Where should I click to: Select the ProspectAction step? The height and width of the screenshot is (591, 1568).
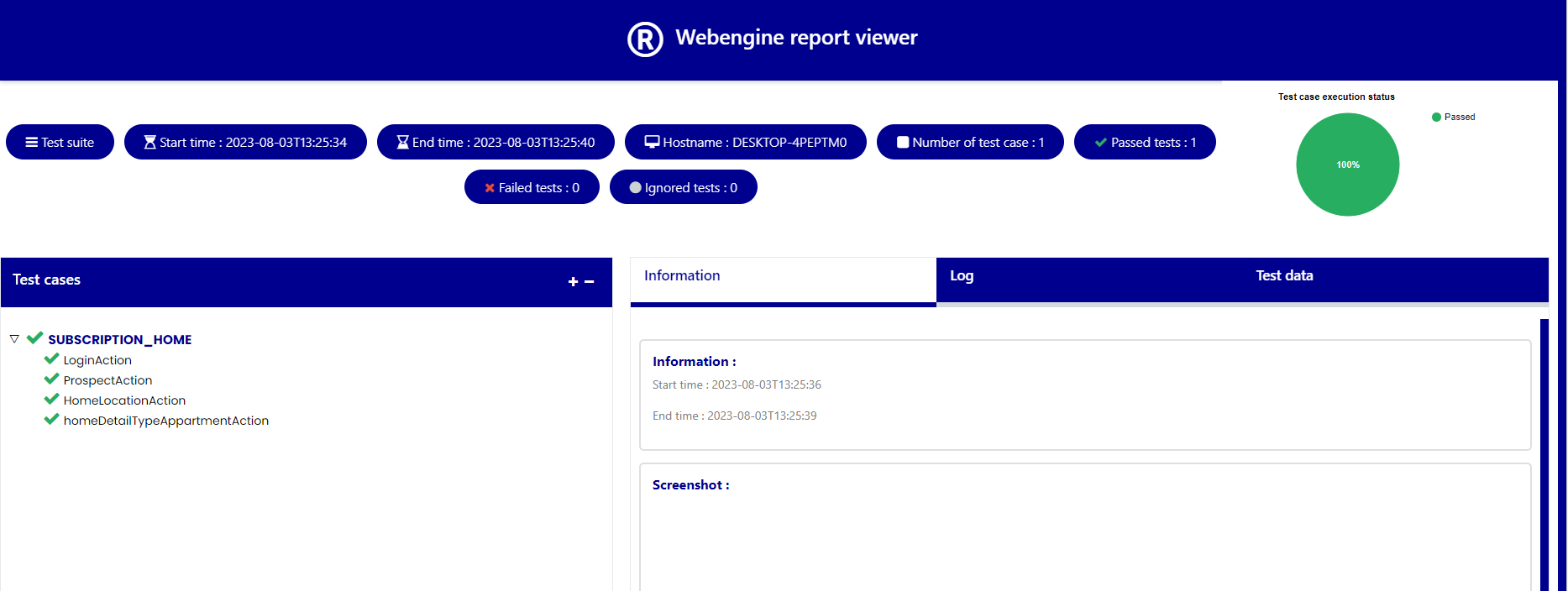[x=108, y=380]
